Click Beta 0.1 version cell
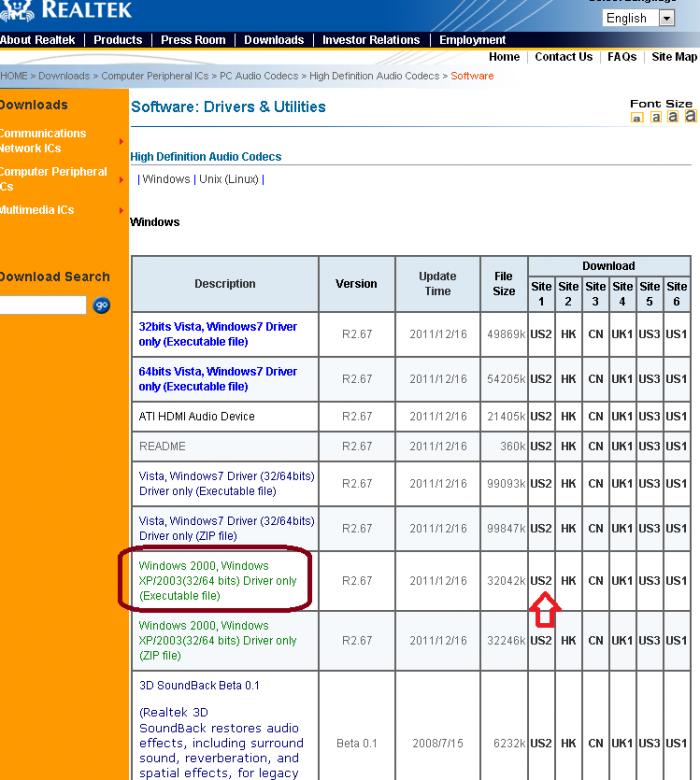This screenshot has height=780, width=700. [x=357, y=743]
